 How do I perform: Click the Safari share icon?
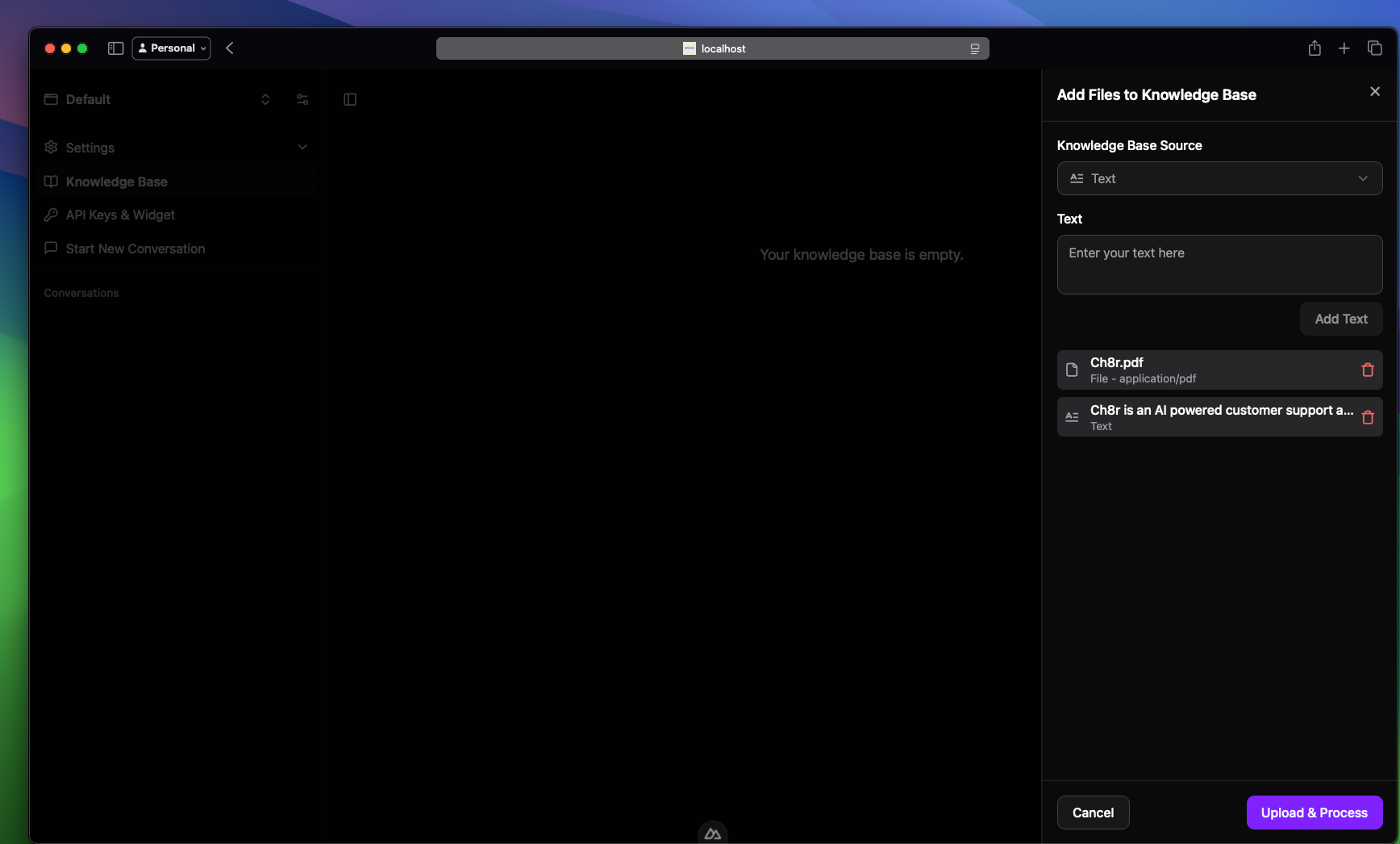pos(1315,48)
